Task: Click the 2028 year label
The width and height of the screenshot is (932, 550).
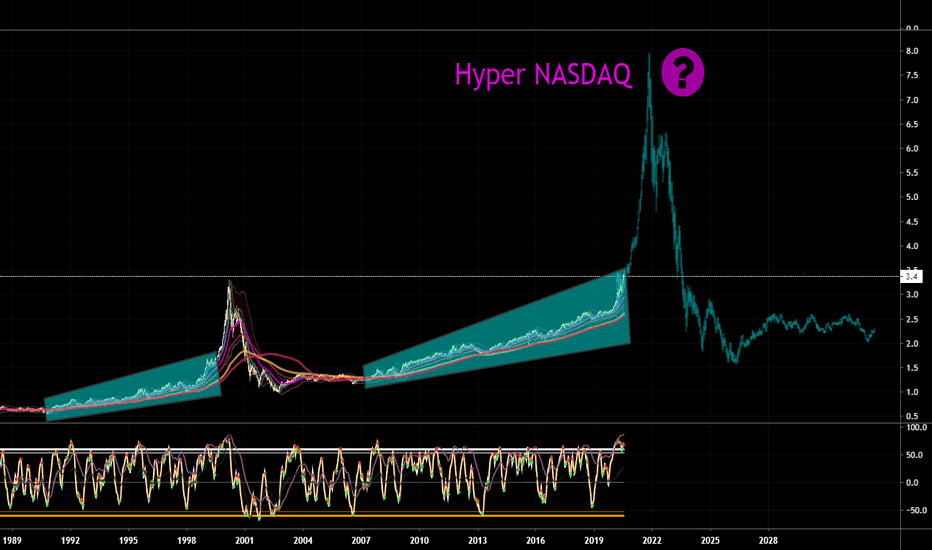Action: 769,540
